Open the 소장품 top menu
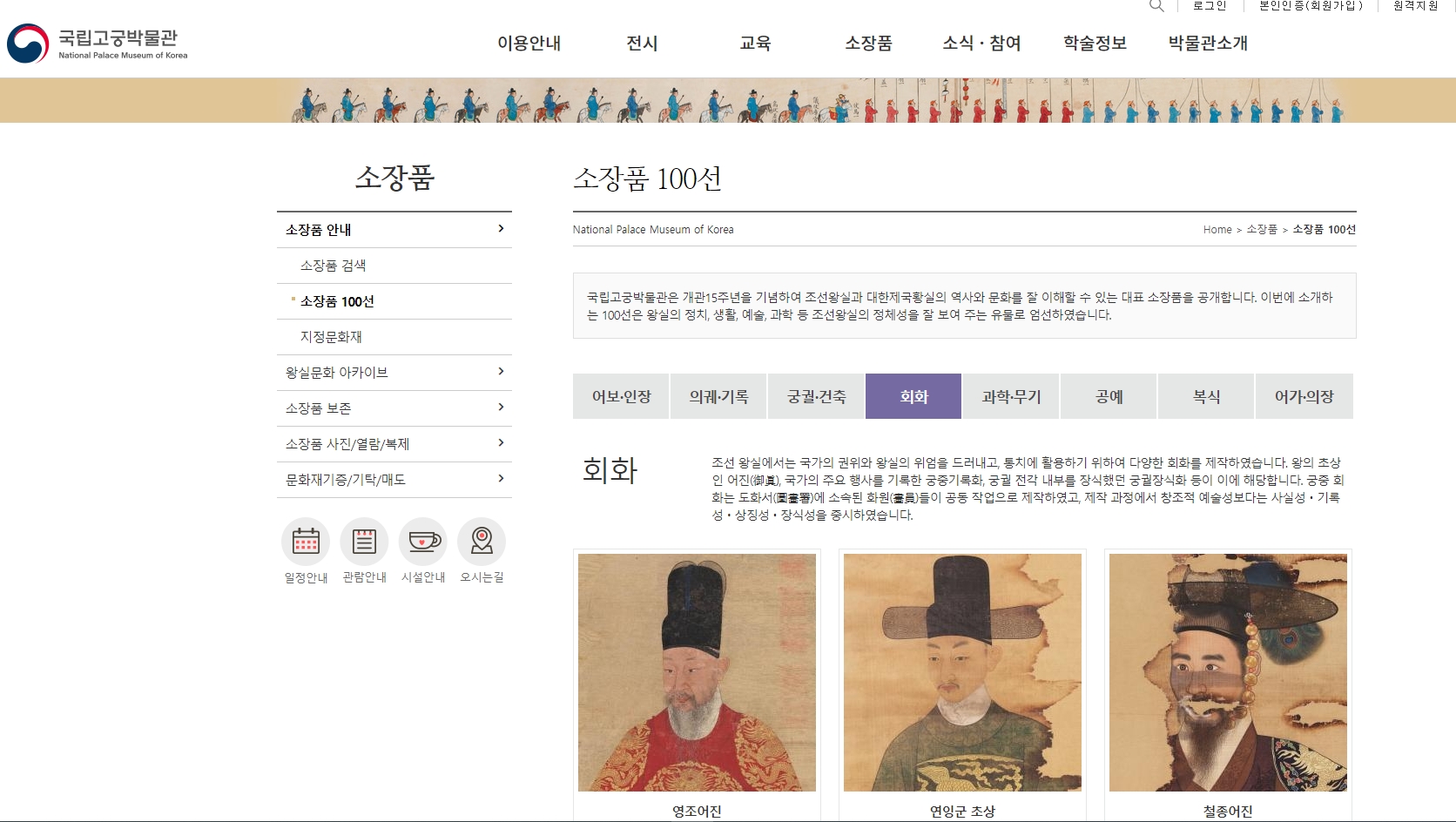 [869, 43]
